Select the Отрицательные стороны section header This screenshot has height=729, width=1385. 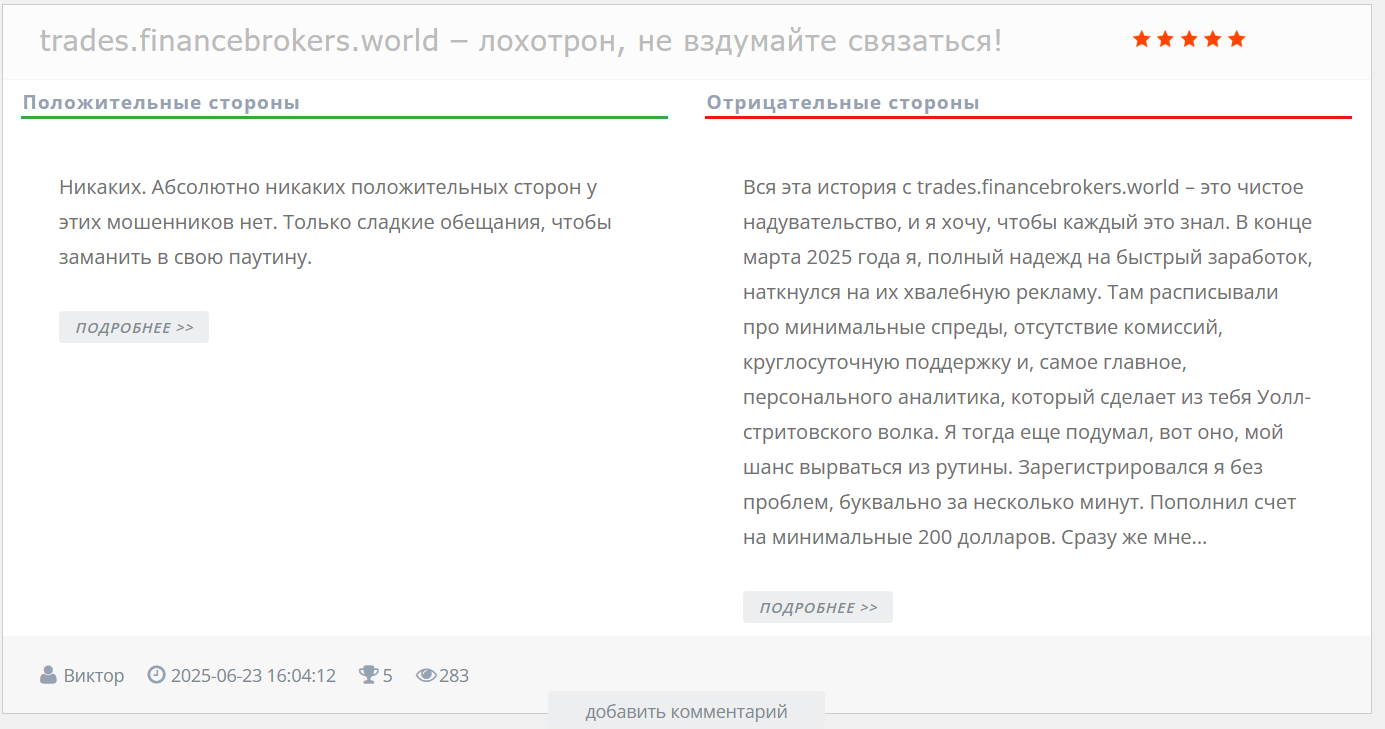843,101
